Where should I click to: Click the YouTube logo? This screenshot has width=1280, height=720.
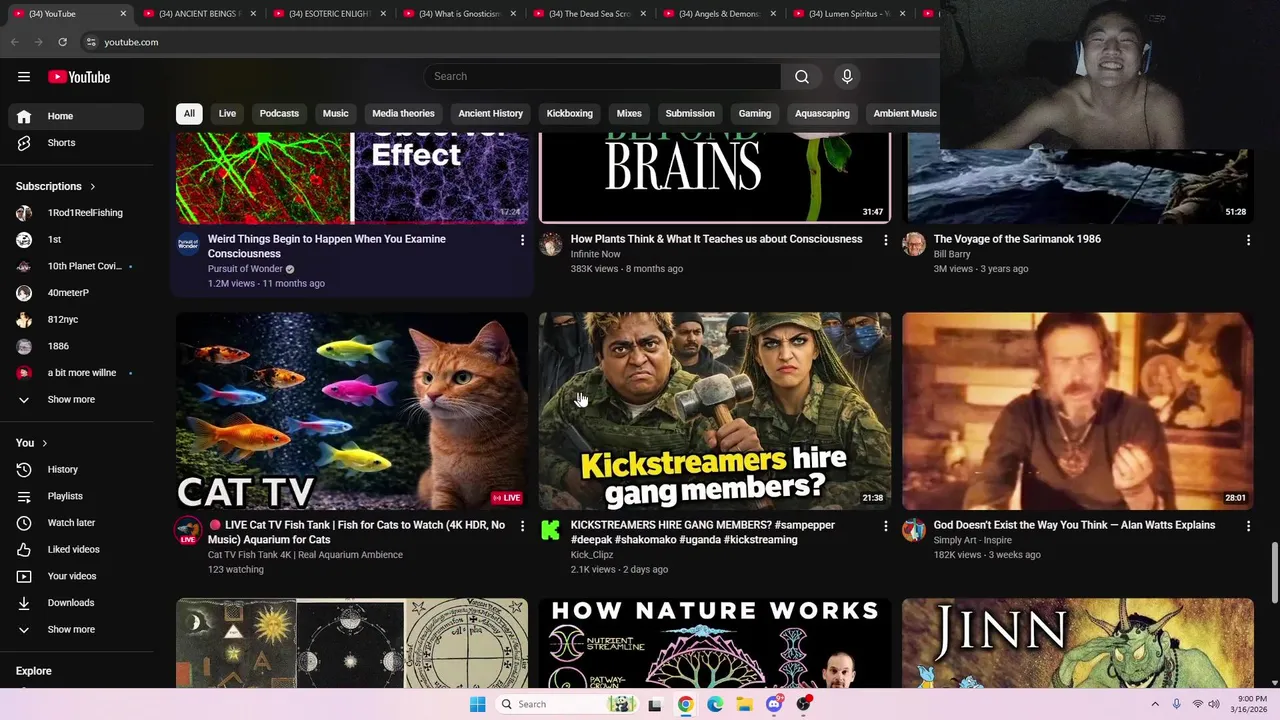coord(79,77)
